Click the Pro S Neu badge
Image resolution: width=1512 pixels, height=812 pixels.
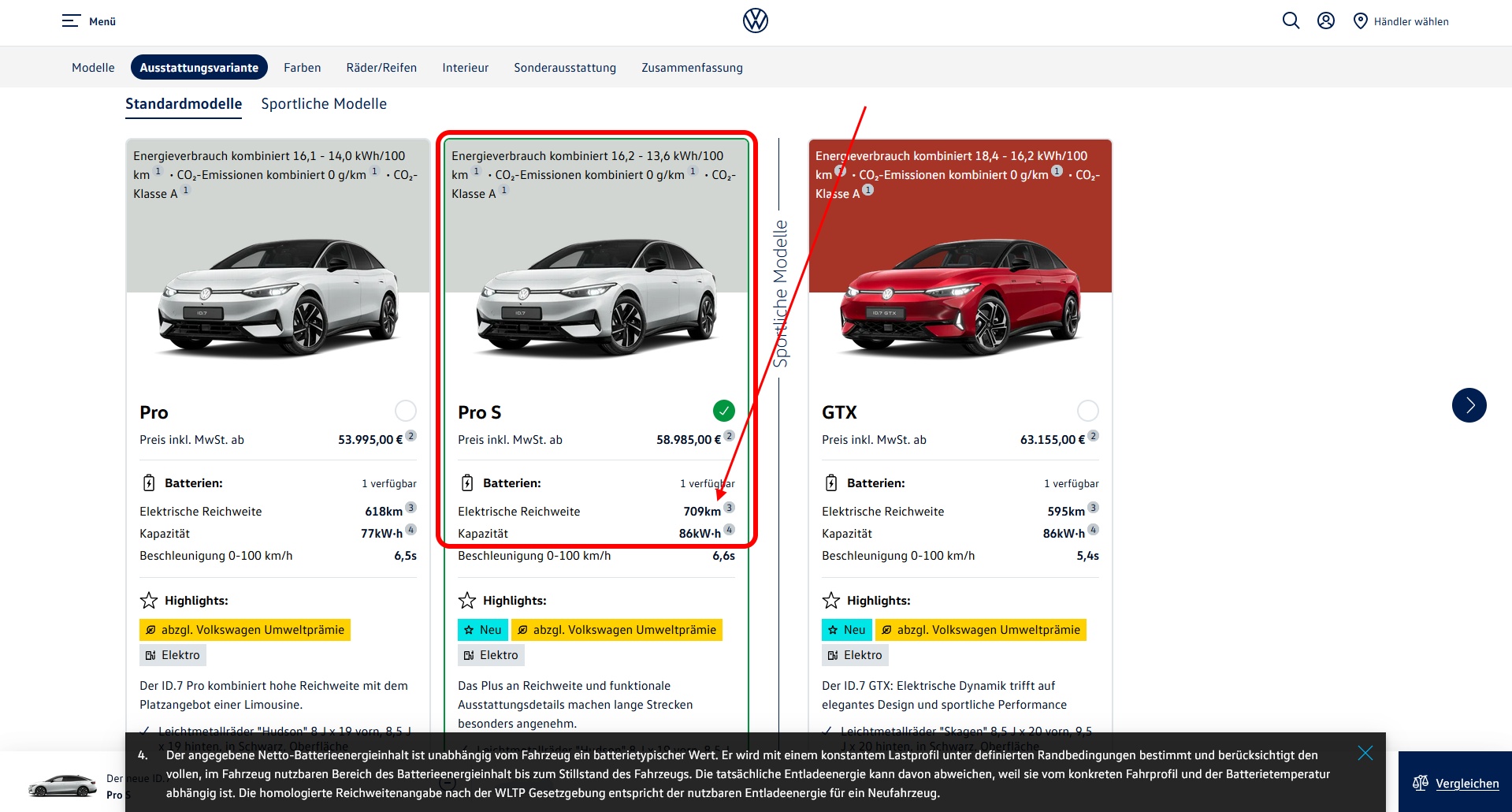point(483,630)
